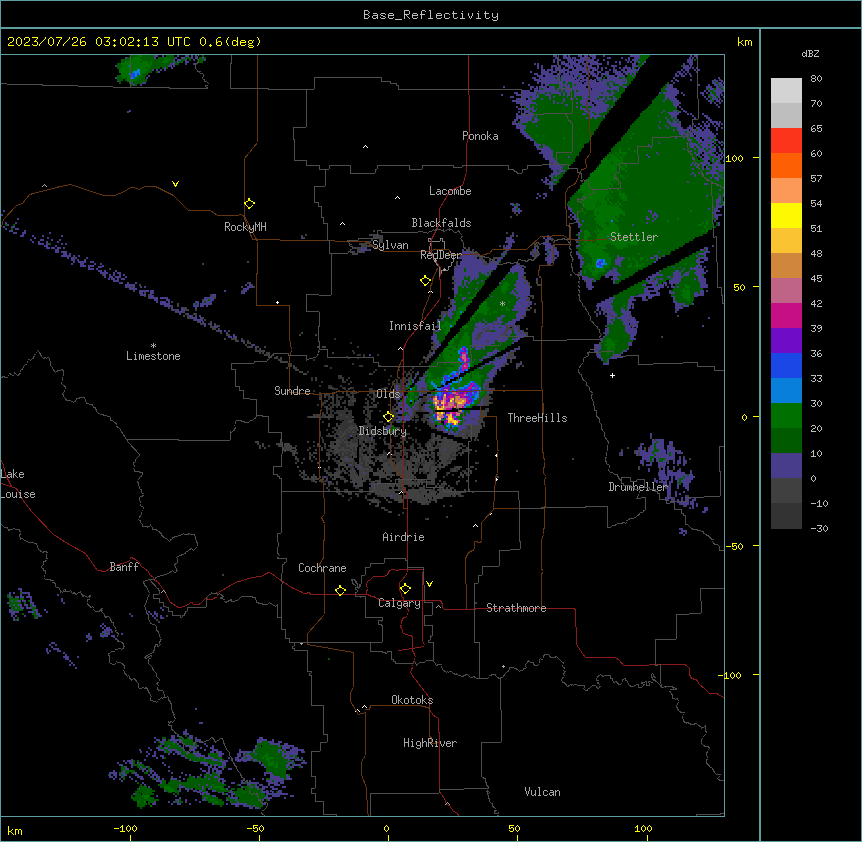
Task: Click the Base_Reflectivity title text
Action: click(x=431, y=15)
